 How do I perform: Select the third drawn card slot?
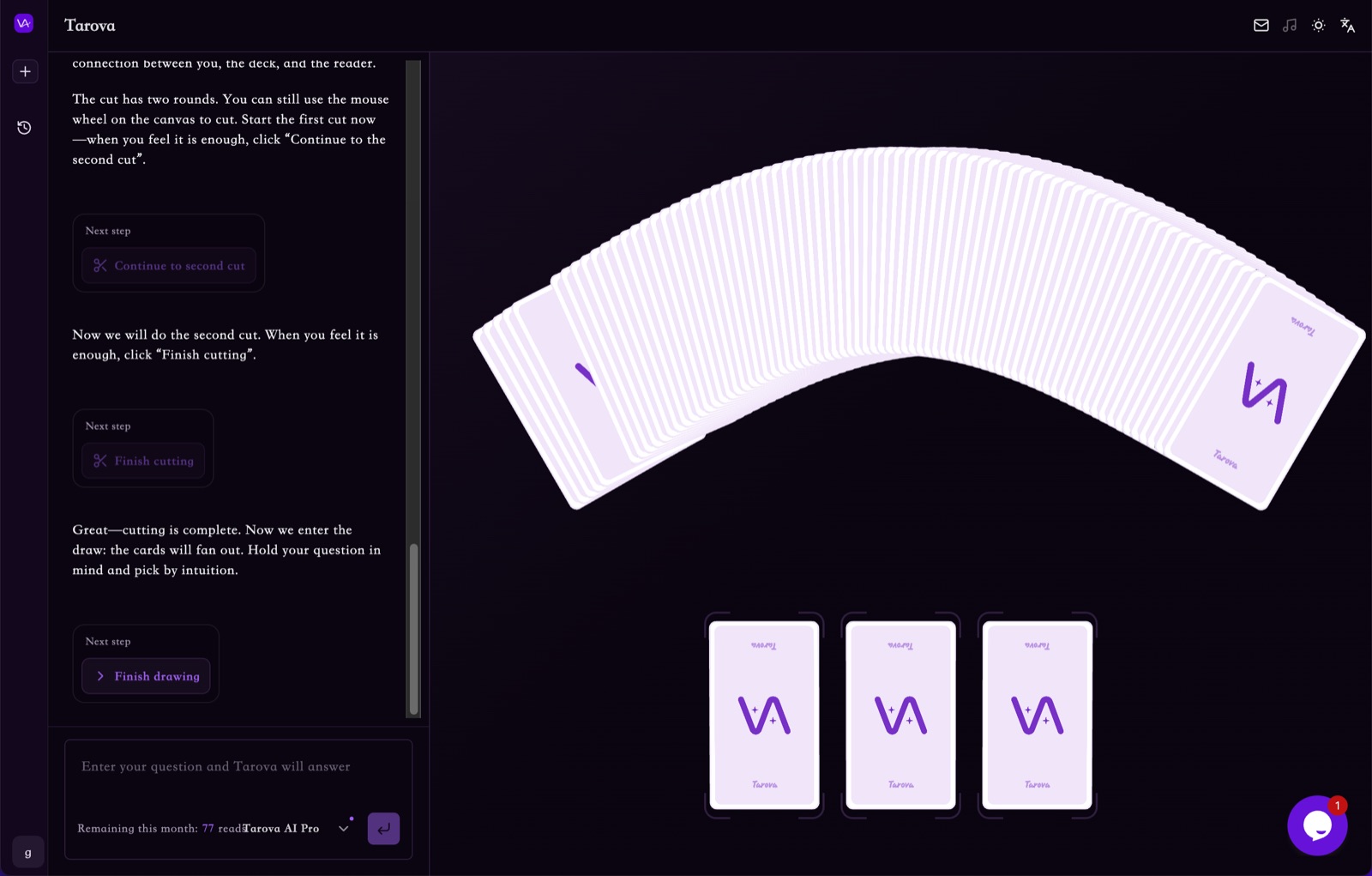[x=1037, y=715]
